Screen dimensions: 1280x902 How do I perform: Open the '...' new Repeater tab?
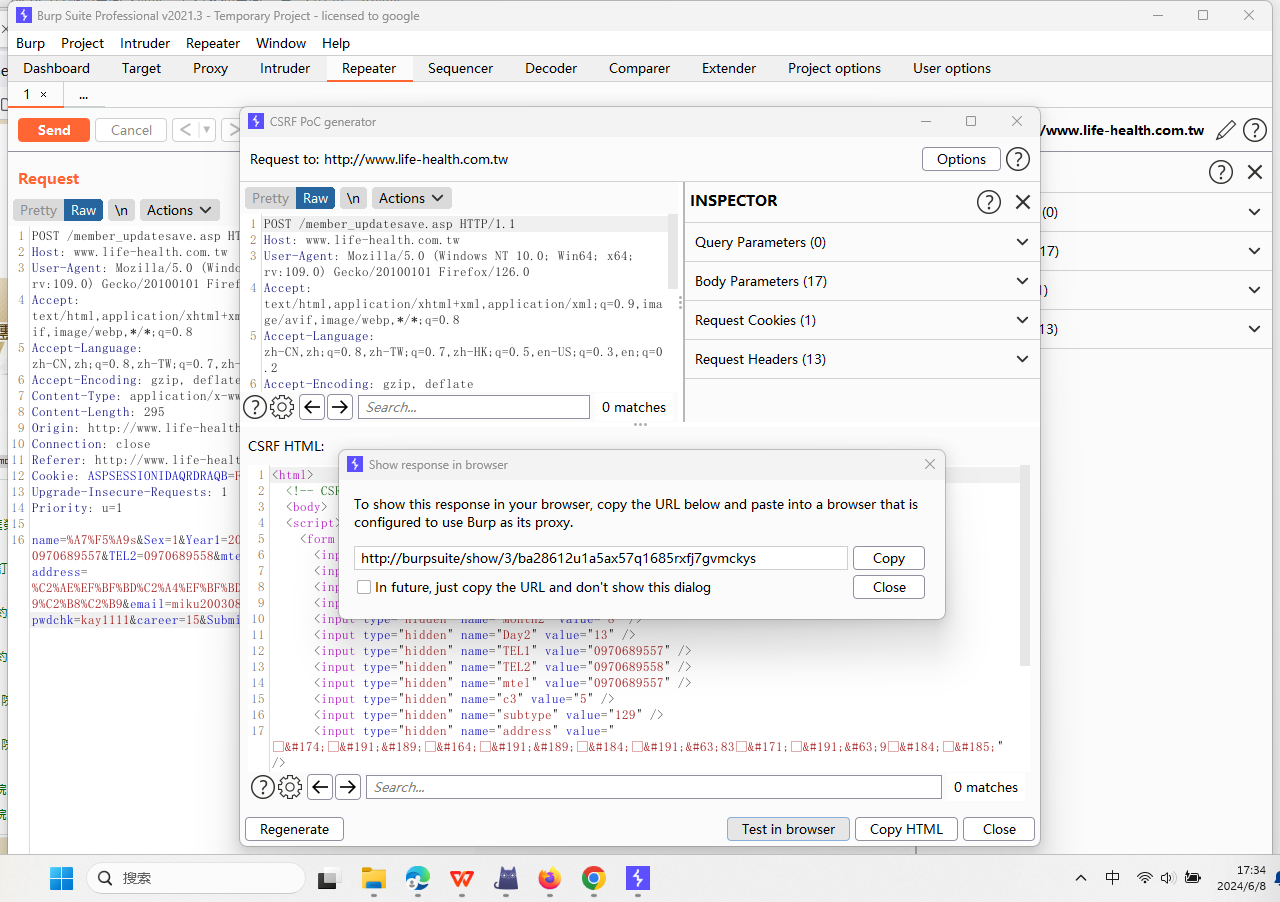tap(83, 94)
